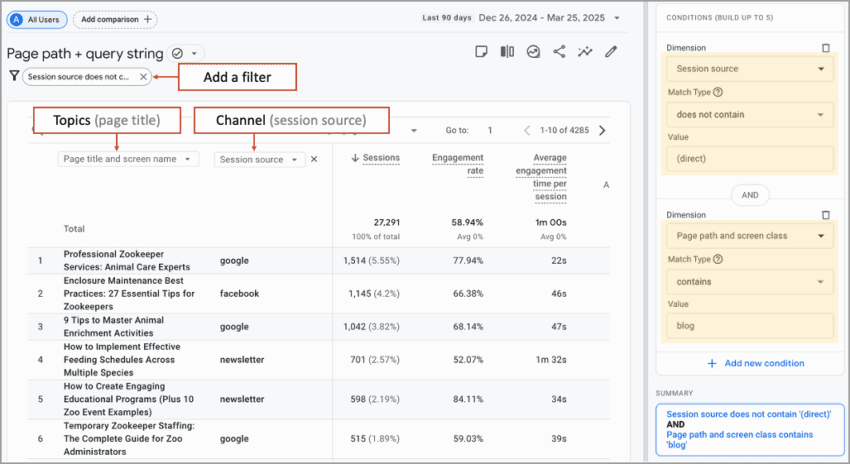This screenshot has width=850, height=464.
Task: Click How to Create Engaging Educational Programs title
Action: [128, 399]
